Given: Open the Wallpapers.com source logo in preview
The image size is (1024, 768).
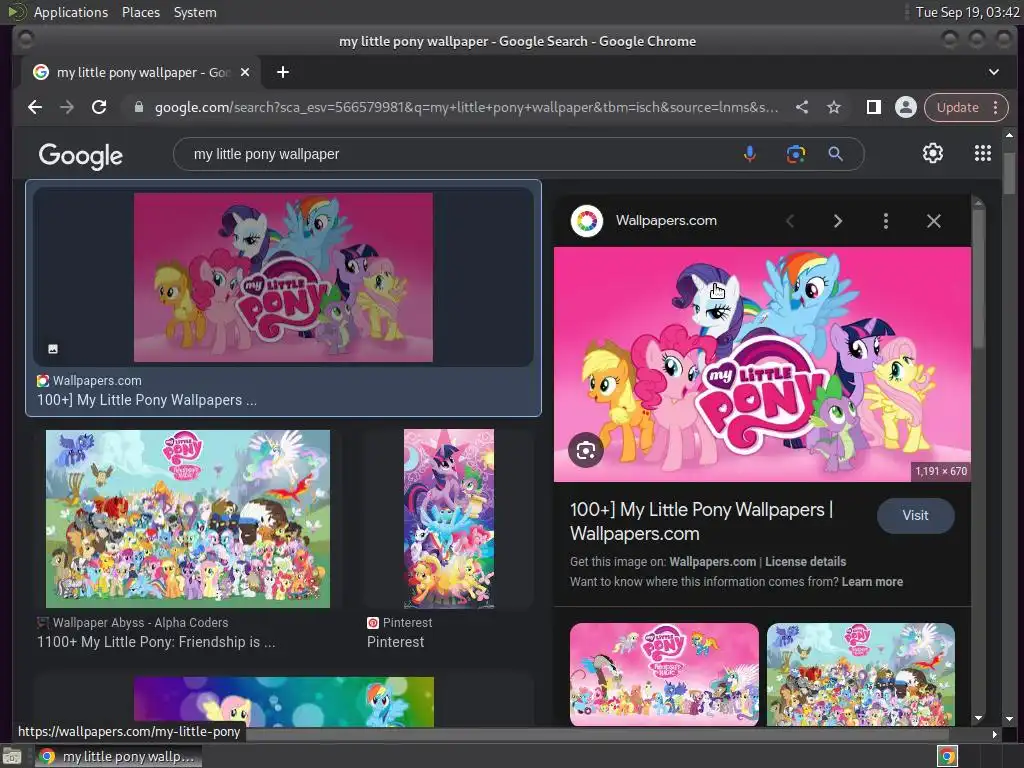Looking at the screenshot, I should point(586,221).
